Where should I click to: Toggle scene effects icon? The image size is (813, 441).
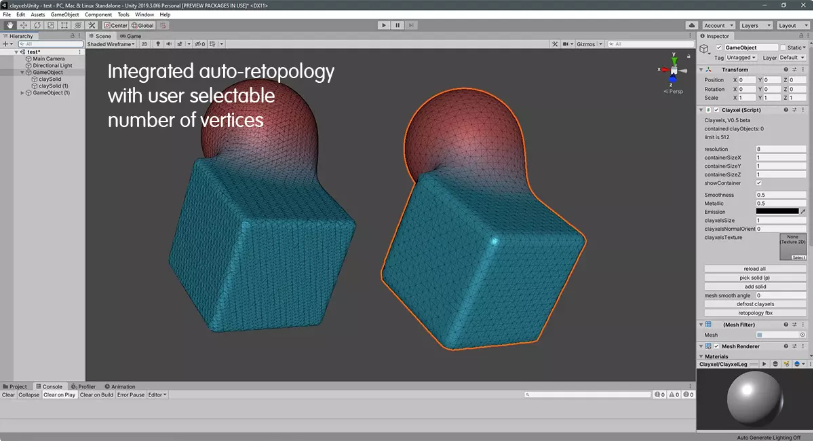pos(180,44)
